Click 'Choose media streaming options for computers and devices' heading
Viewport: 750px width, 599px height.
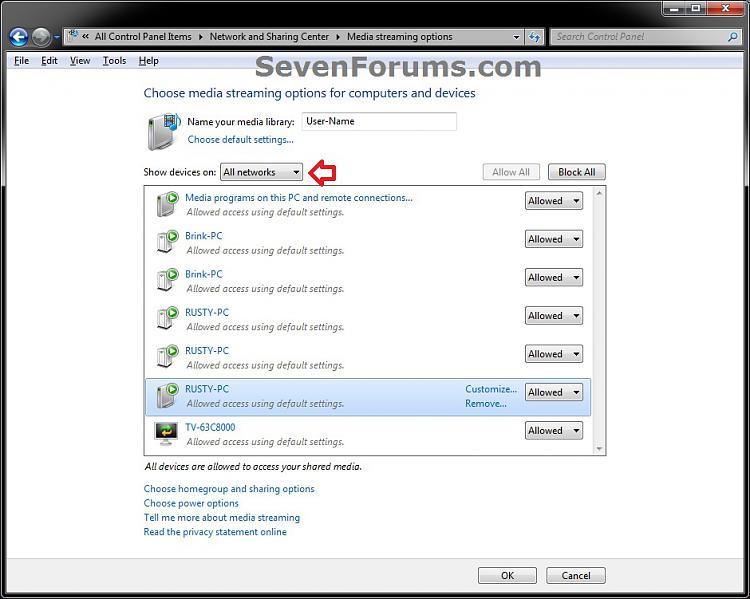click(309, 93)
